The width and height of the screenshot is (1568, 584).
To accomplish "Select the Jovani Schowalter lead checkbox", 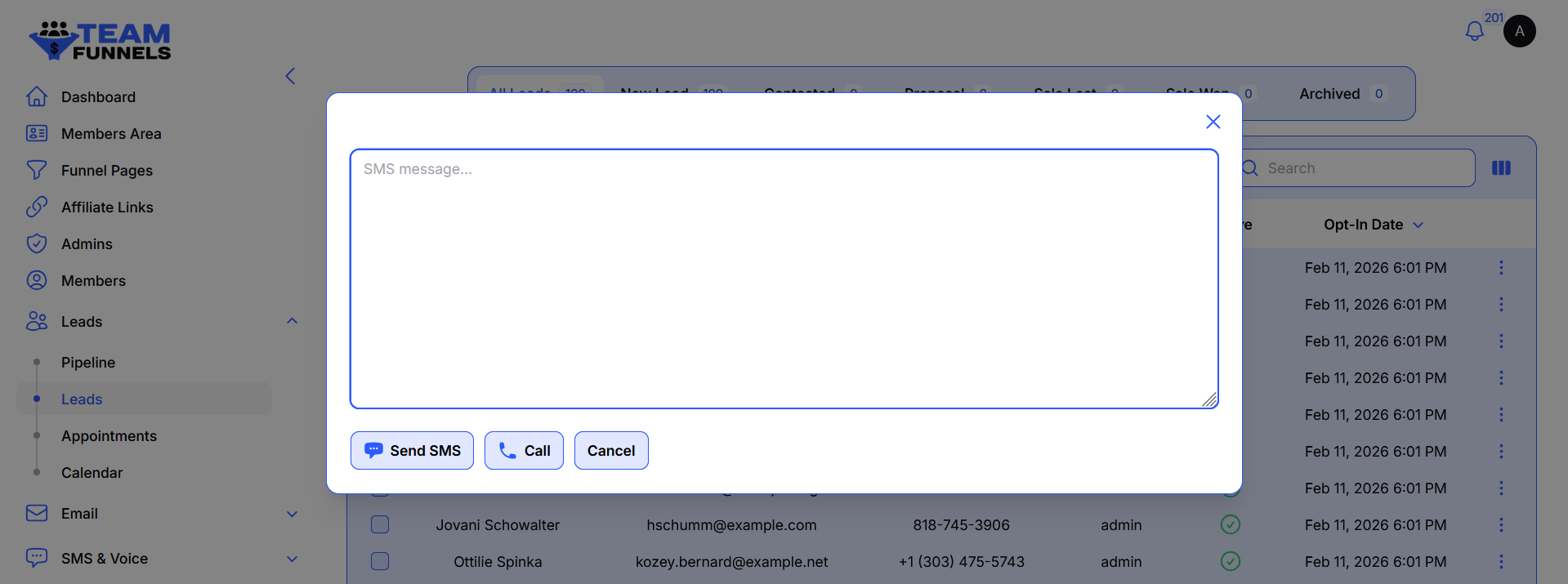I will point(380,524).
